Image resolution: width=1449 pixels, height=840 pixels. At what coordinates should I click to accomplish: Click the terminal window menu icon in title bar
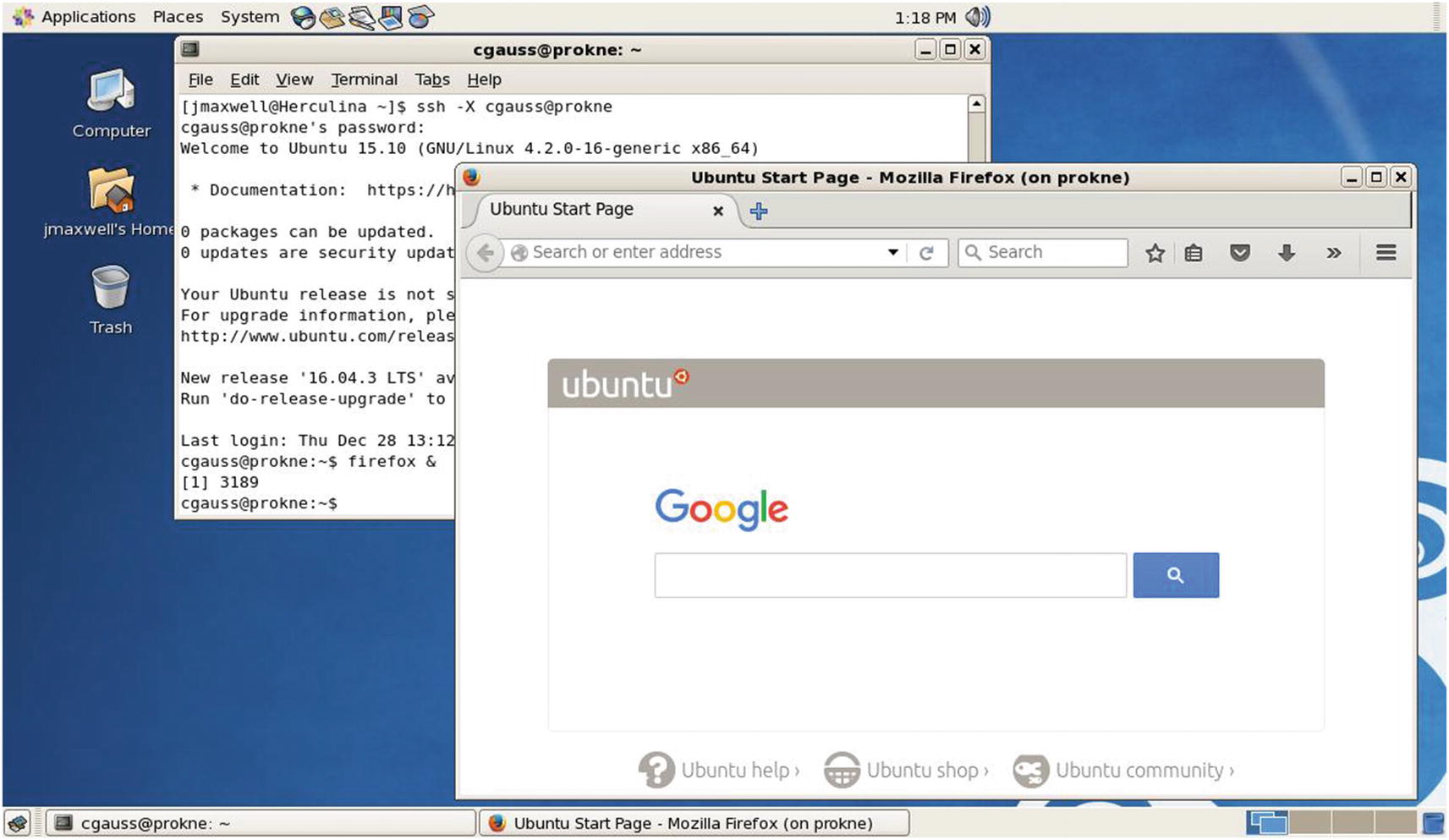pos(190,49)
